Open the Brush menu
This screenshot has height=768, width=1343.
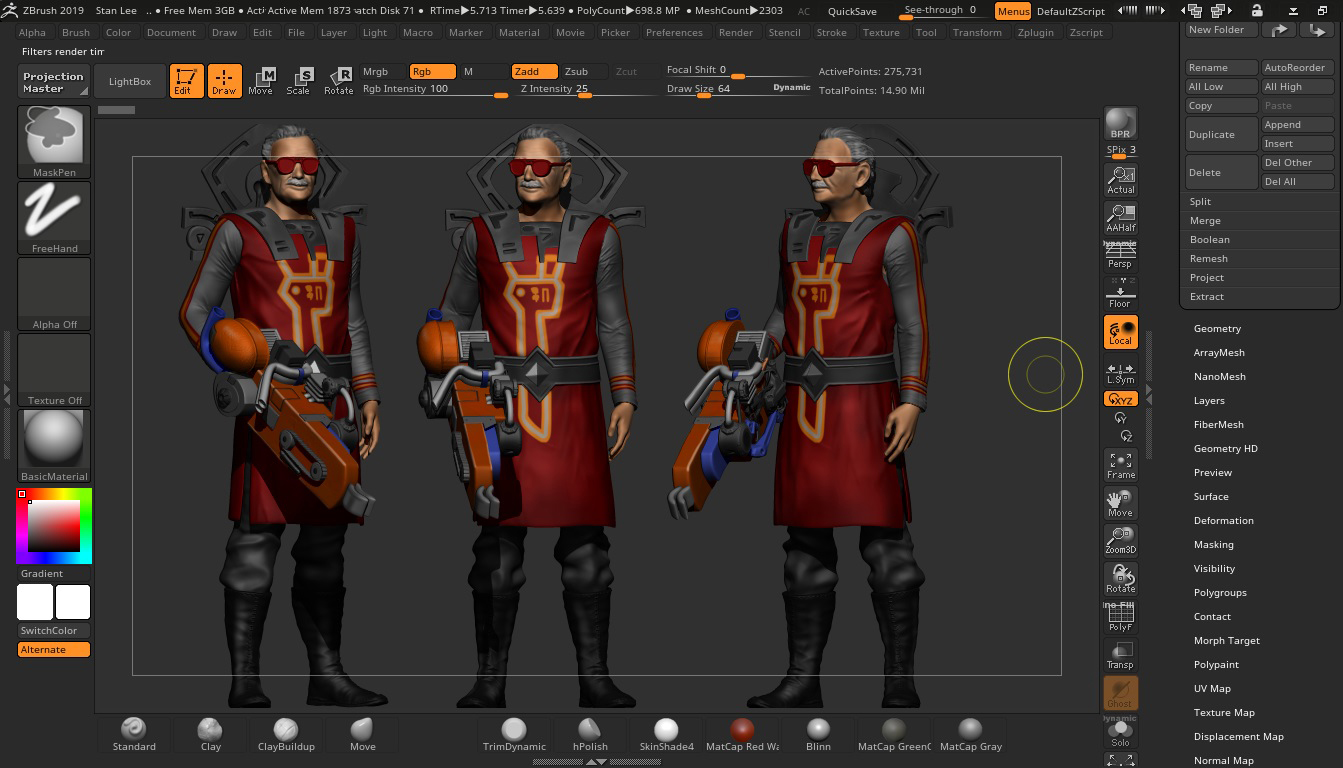(76, 32)
